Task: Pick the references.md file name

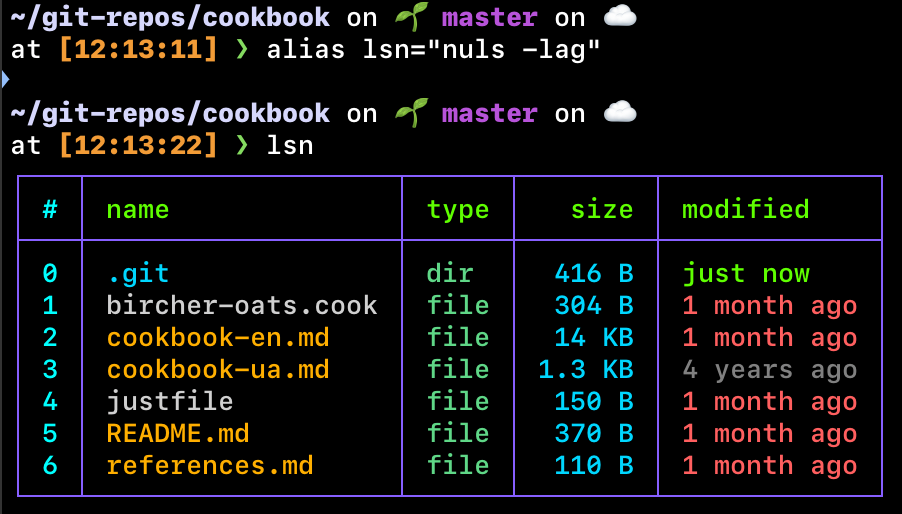Action: pos(210,465)
